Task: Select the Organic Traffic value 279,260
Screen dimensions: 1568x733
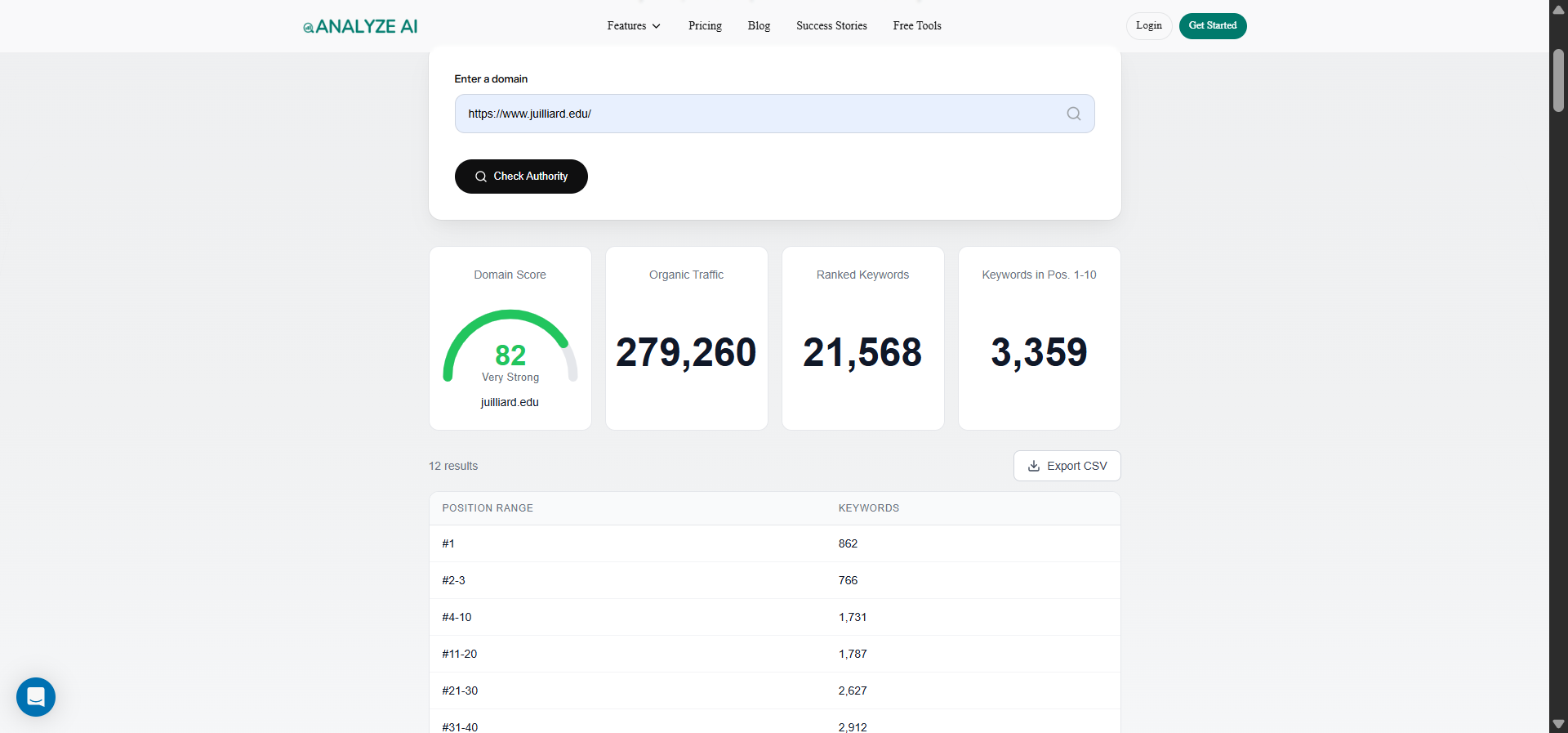Action: (686, 352)
